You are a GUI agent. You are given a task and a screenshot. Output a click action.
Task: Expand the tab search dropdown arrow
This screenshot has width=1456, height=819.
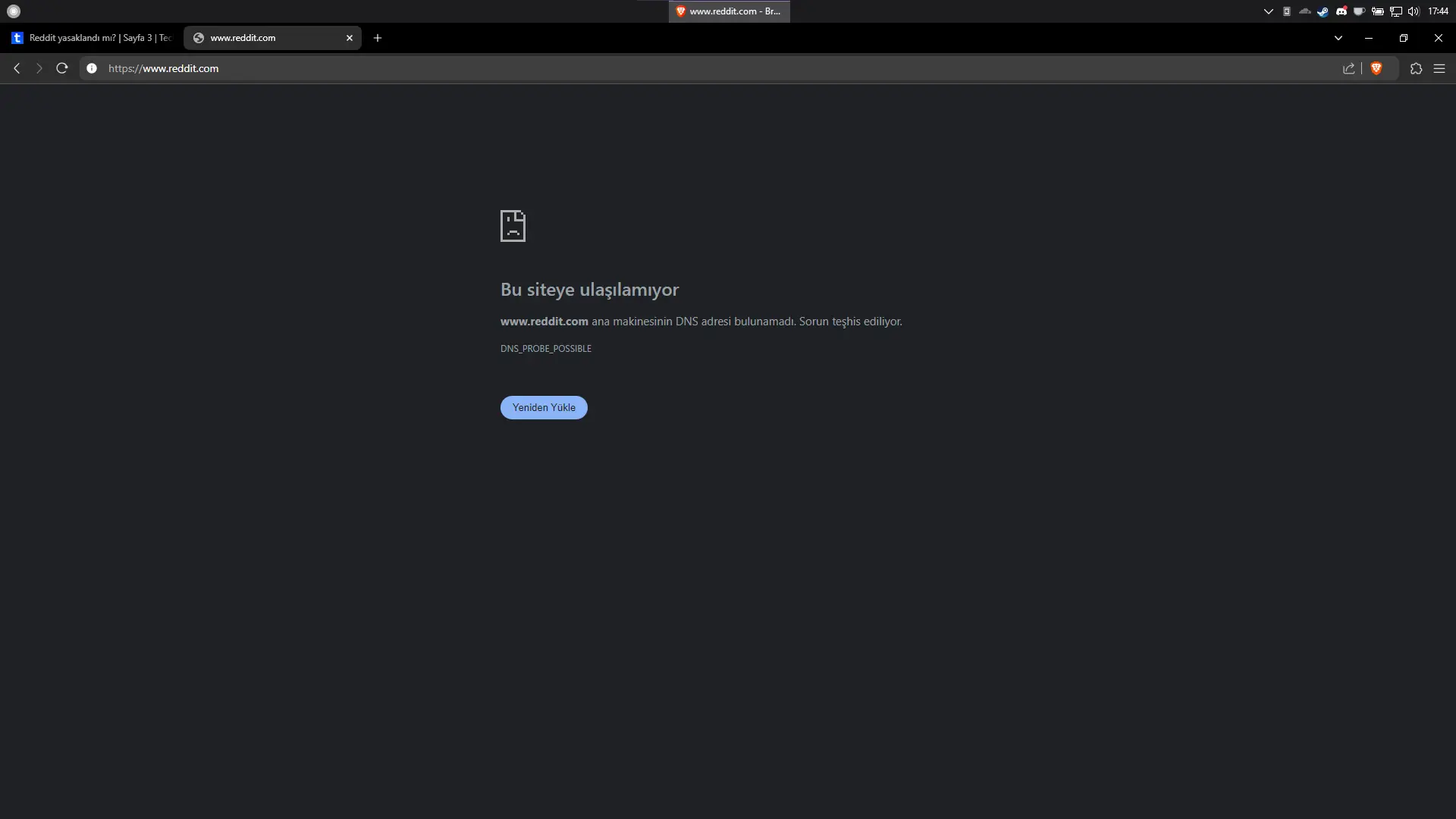[x=1338, y=38]
